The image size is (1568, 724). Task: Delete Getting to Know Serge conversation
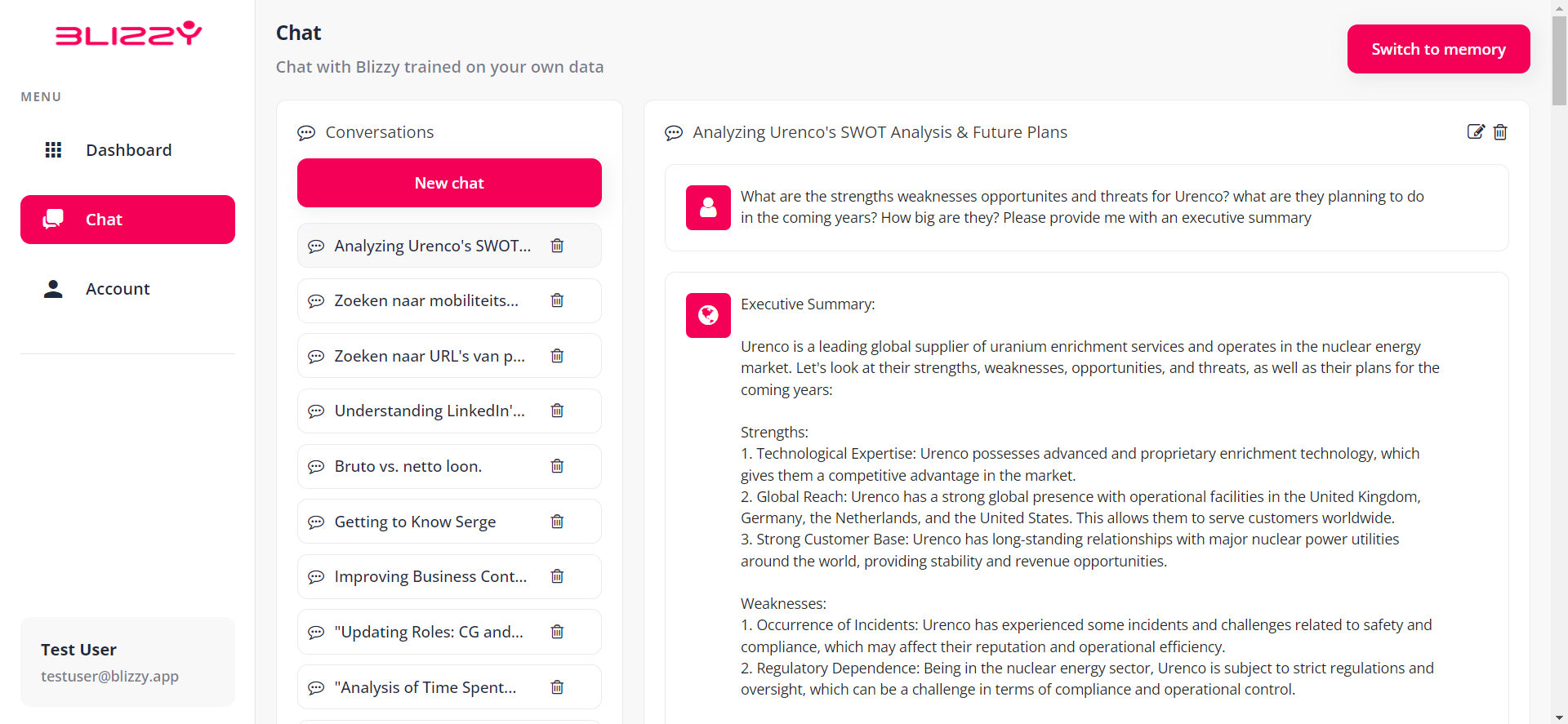(x=557, y=522)
